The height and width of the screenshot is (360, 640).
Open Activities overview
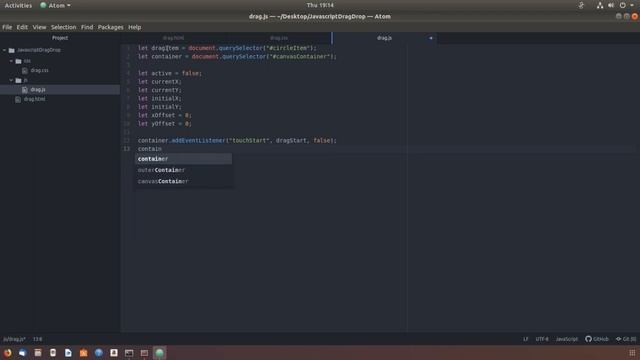18,5
